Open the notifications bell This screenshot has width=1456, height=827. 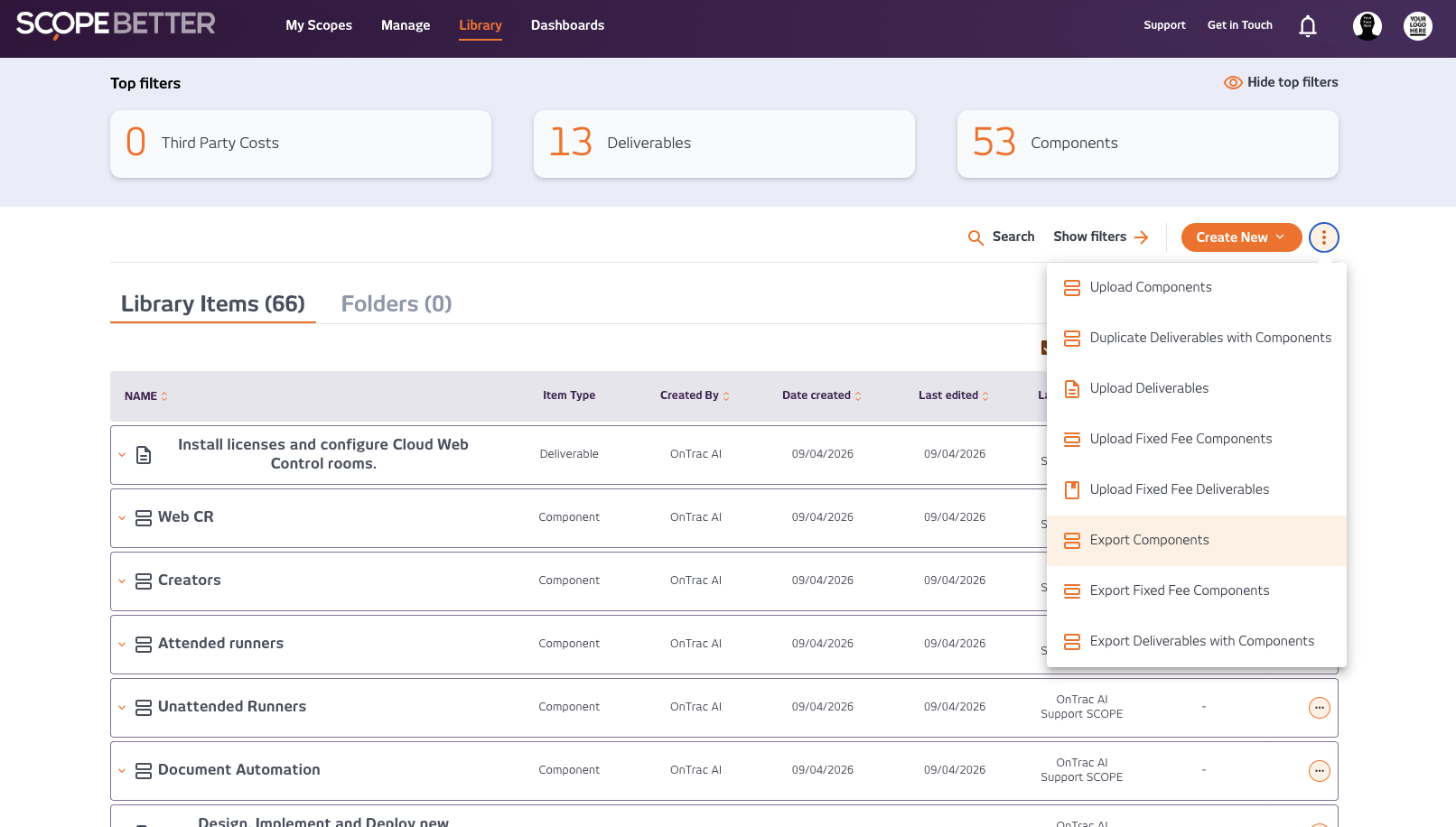[1307, 26]
